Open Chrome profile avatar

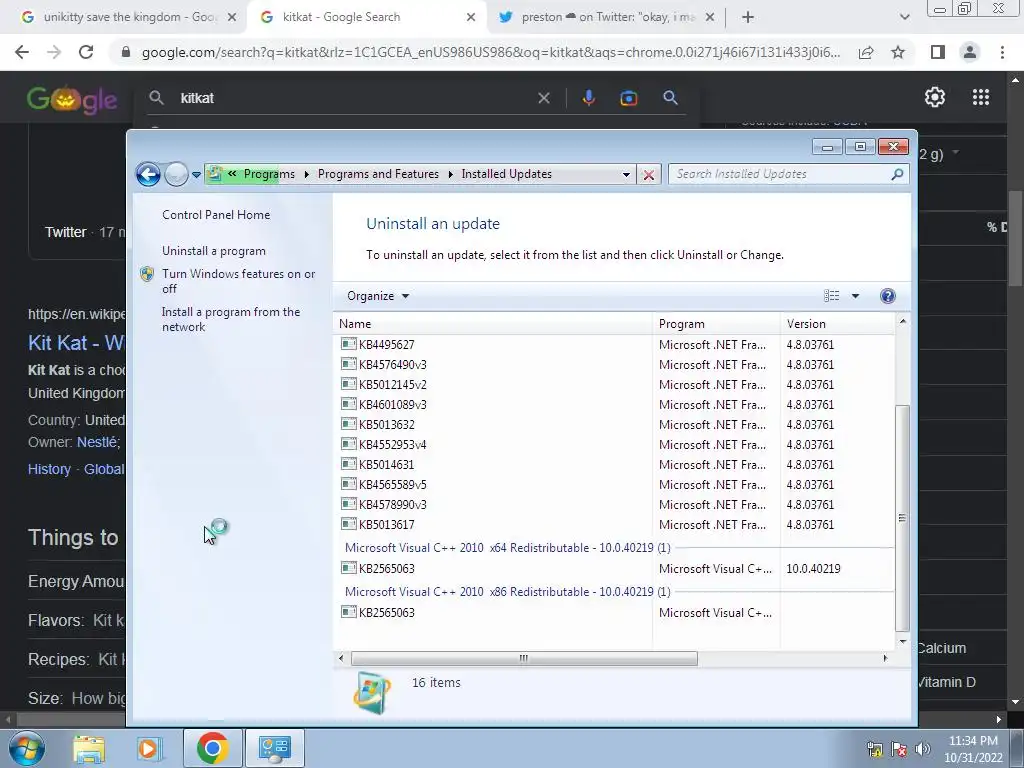pos(970,52)
